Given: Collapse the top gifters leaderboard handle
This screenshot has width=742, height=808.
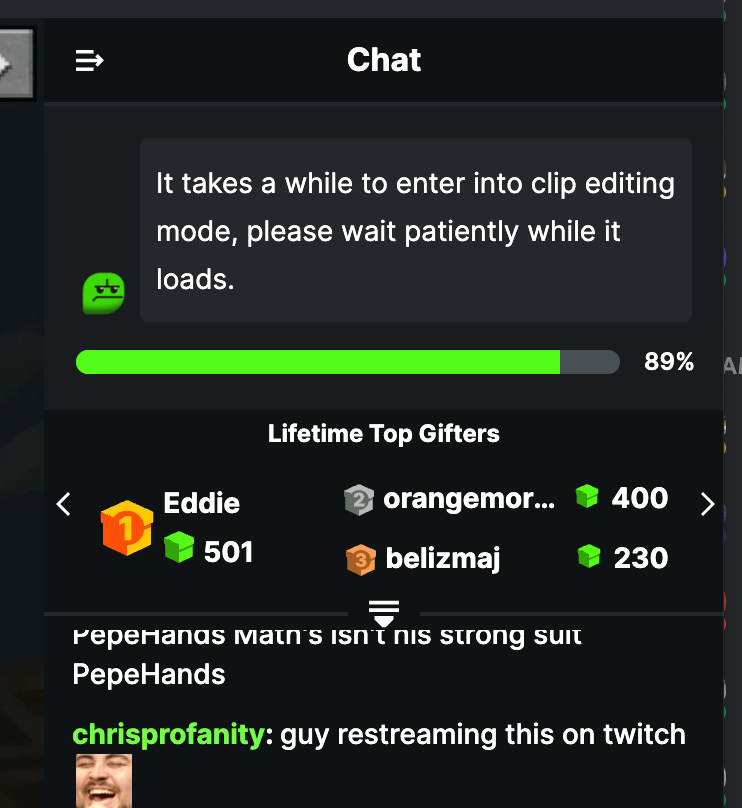Looking at the screenshot, I should (x=384, y=611).
